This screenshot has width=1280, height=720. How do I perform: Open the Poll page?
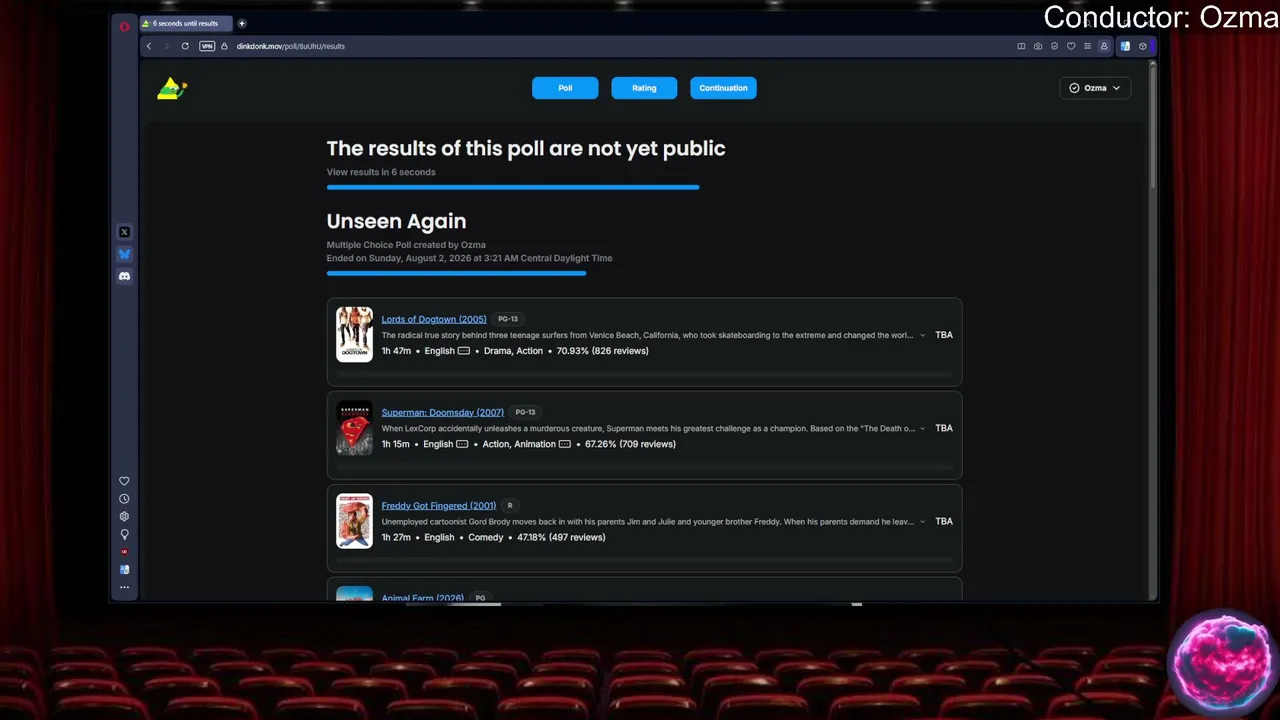click(565, 88)
